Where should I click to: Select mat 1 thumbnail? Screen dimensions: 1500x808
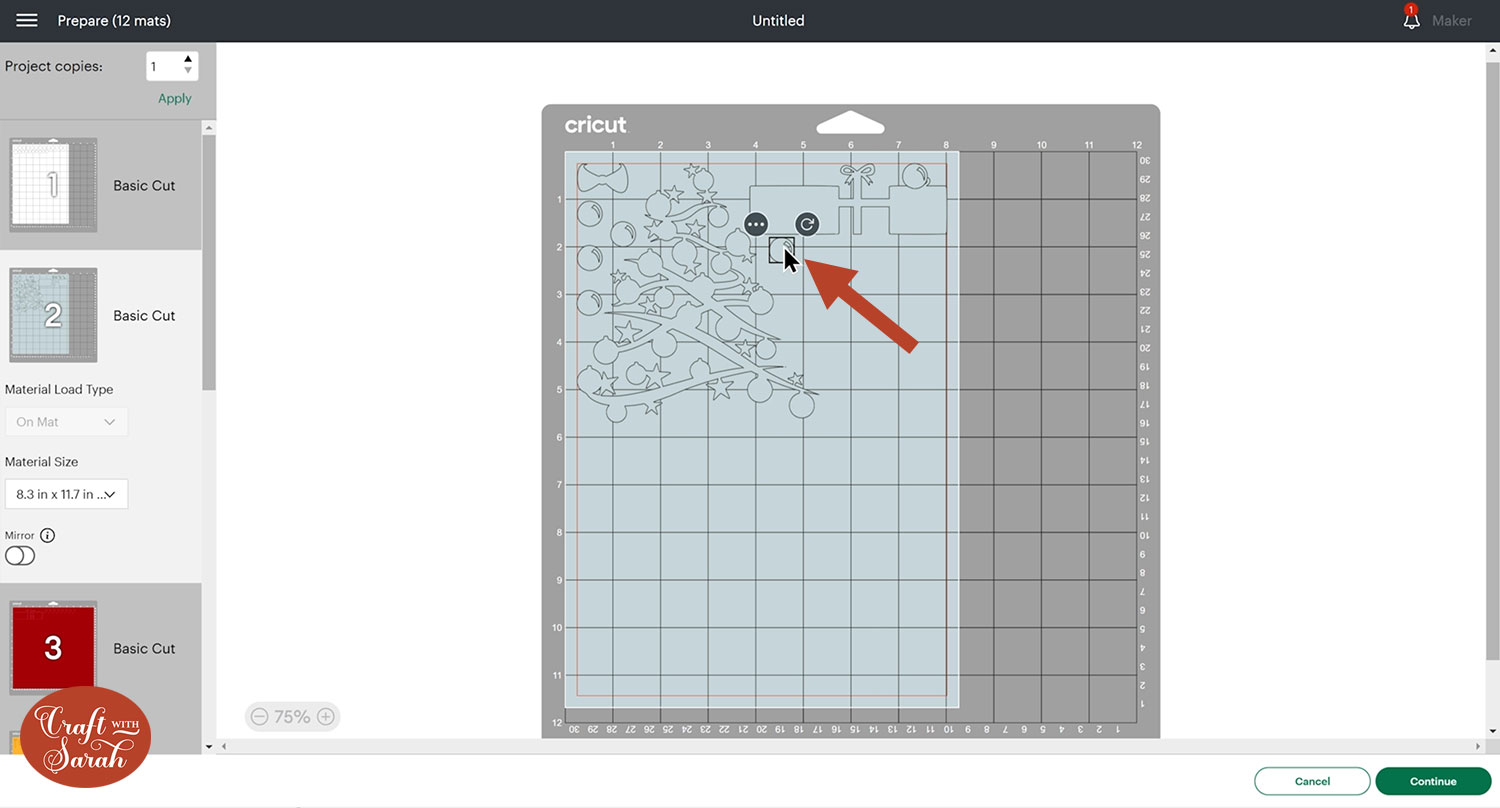point(53,185)
